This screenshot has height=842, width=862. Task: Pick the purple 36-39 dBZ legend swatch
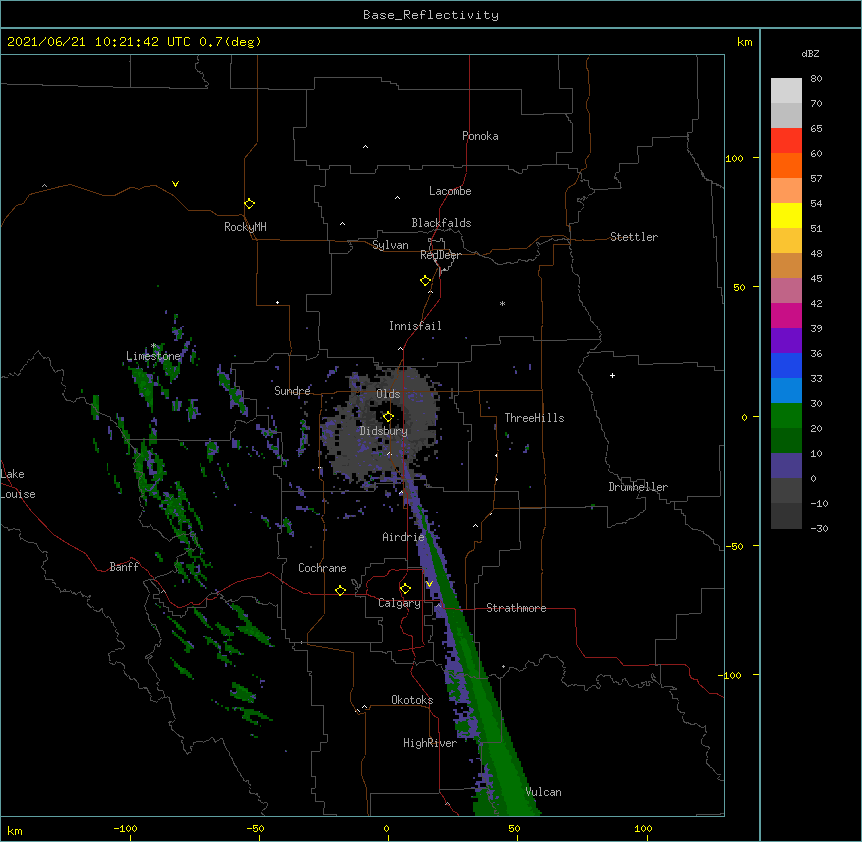point(786,341)
